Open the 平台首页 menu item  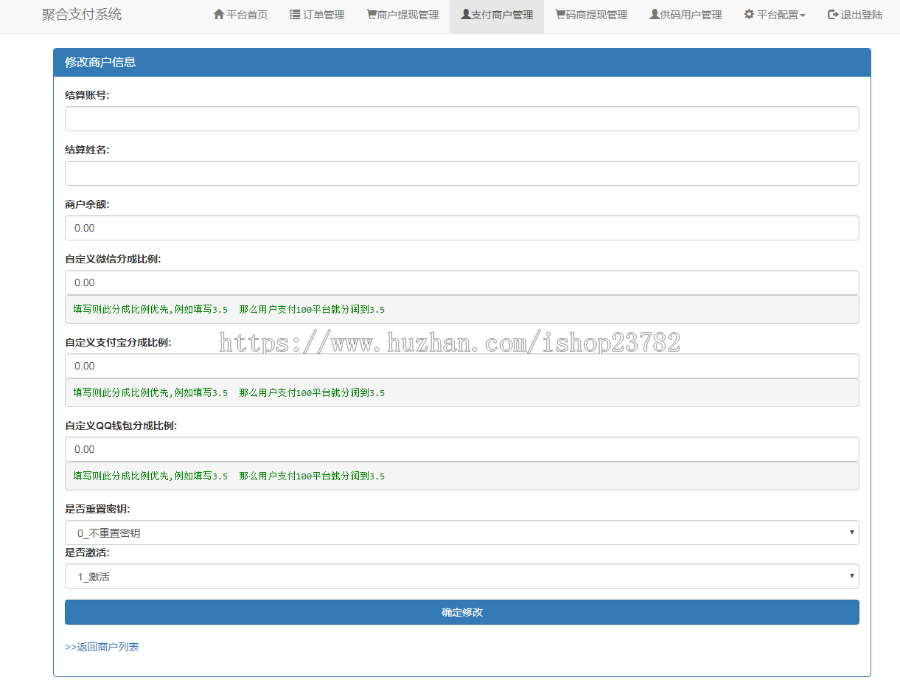pyautogui.click(x=240, y=15)
